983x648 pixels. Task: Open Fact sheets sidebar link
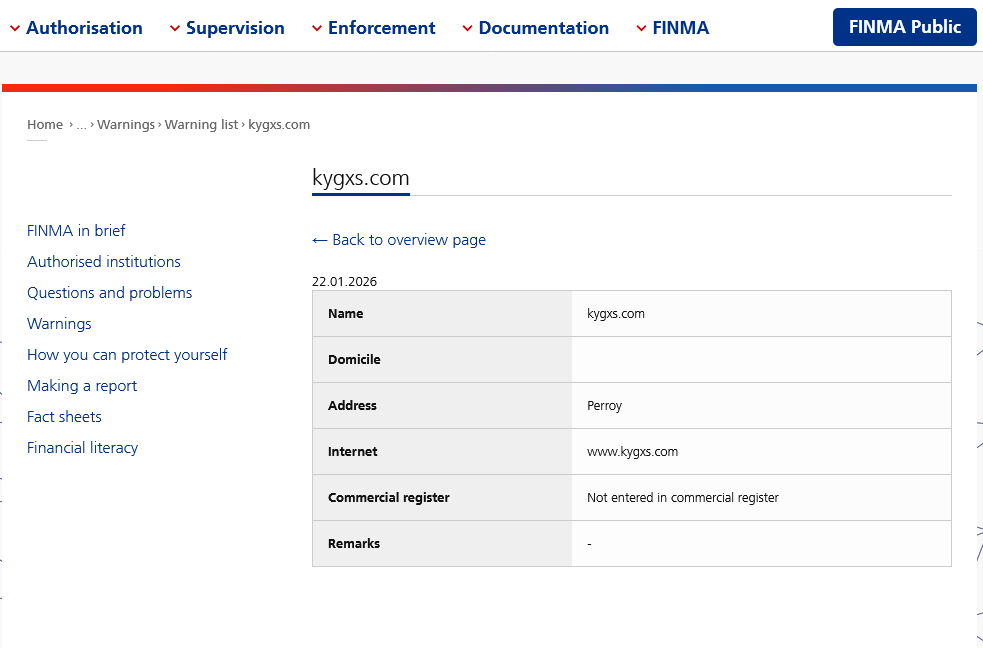(64, 417)
